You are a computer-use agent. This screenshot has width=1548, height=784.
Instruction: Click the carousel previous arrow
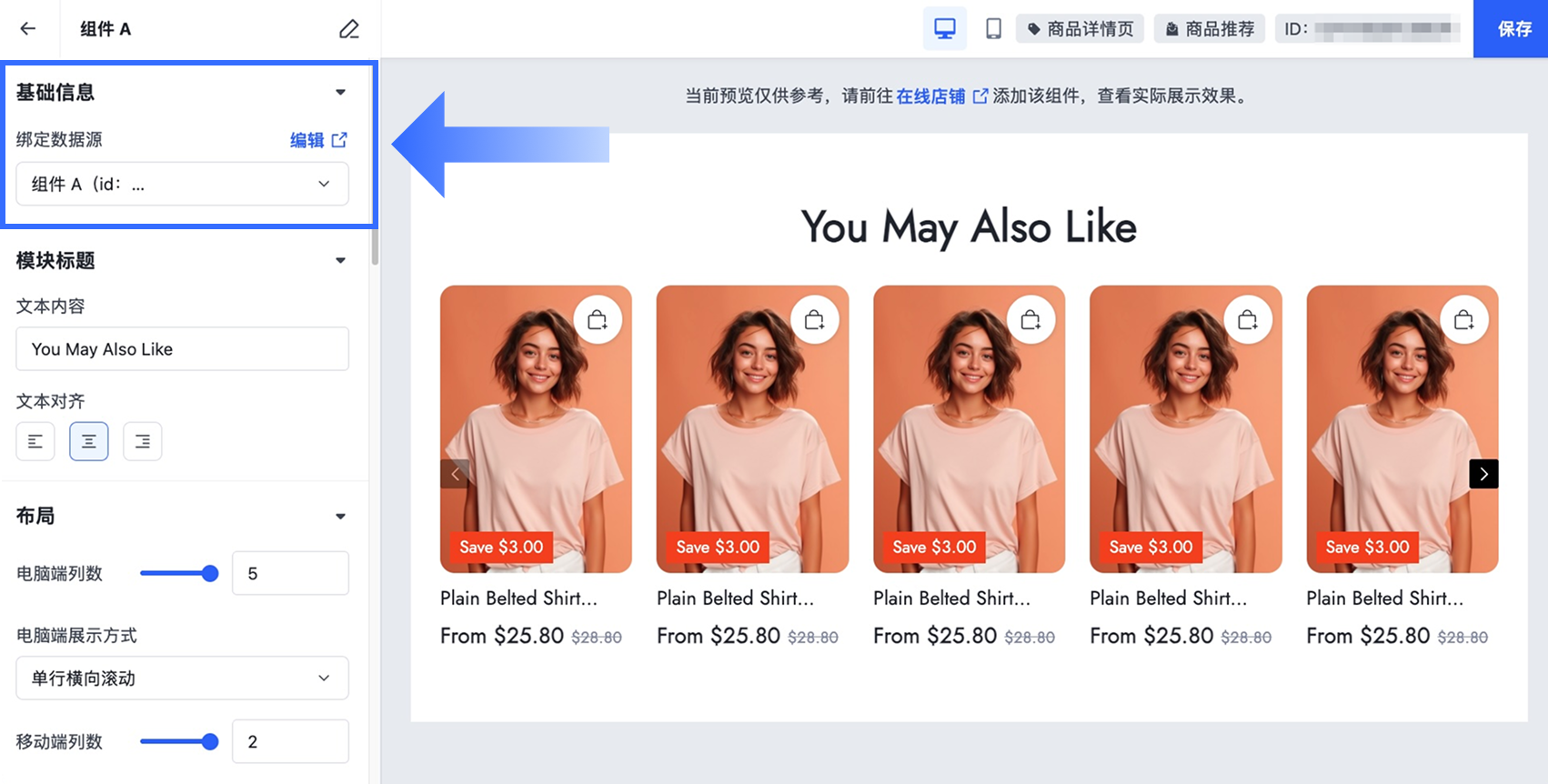tap(455, 474)
